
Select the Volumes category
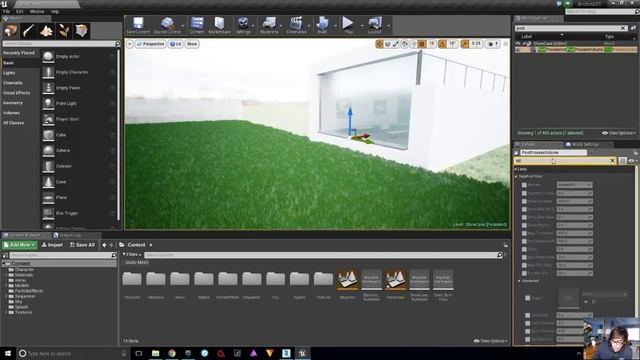click(x=11, y=113)
